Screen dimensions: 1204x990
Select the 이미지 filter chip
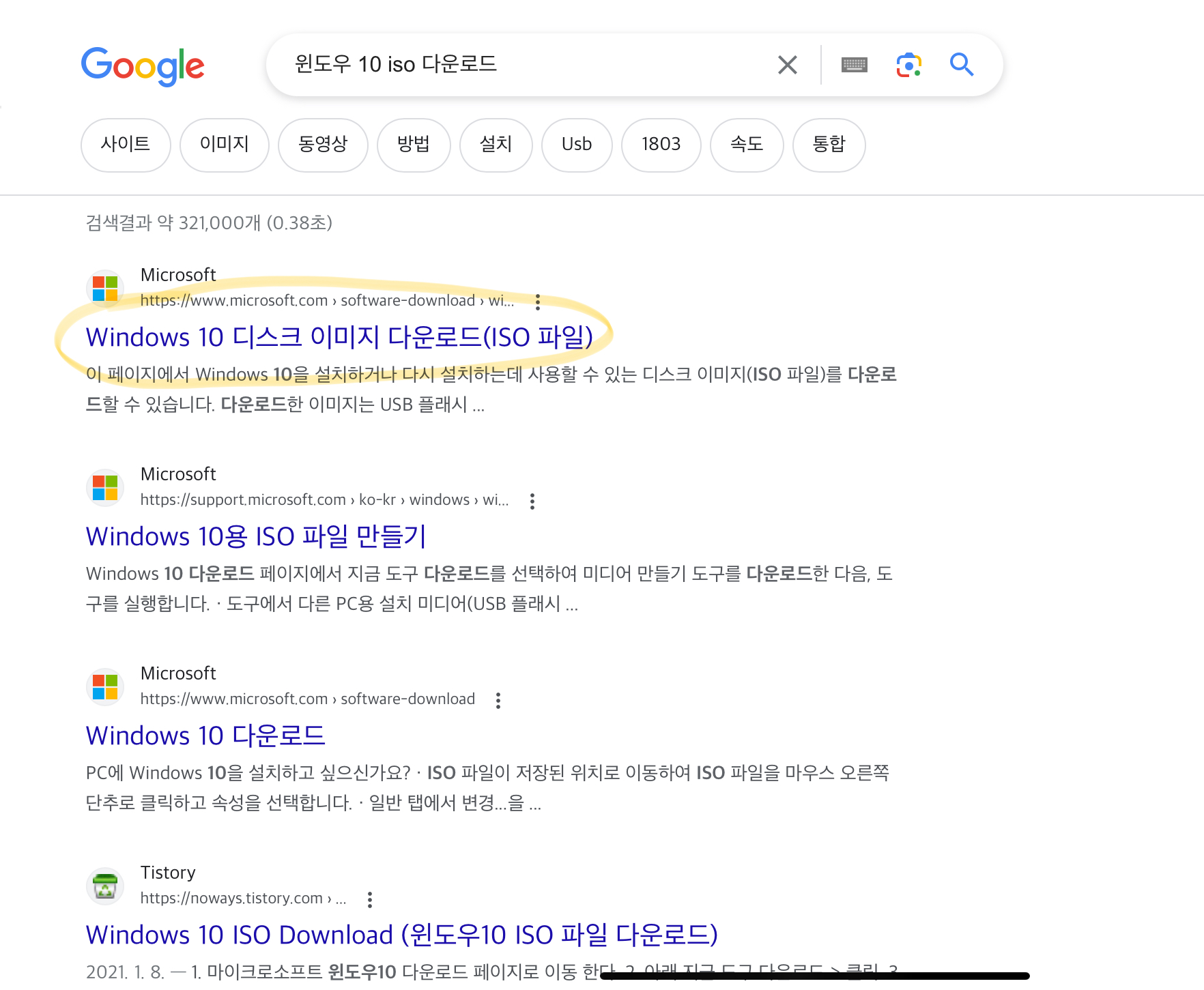(225, 145)
